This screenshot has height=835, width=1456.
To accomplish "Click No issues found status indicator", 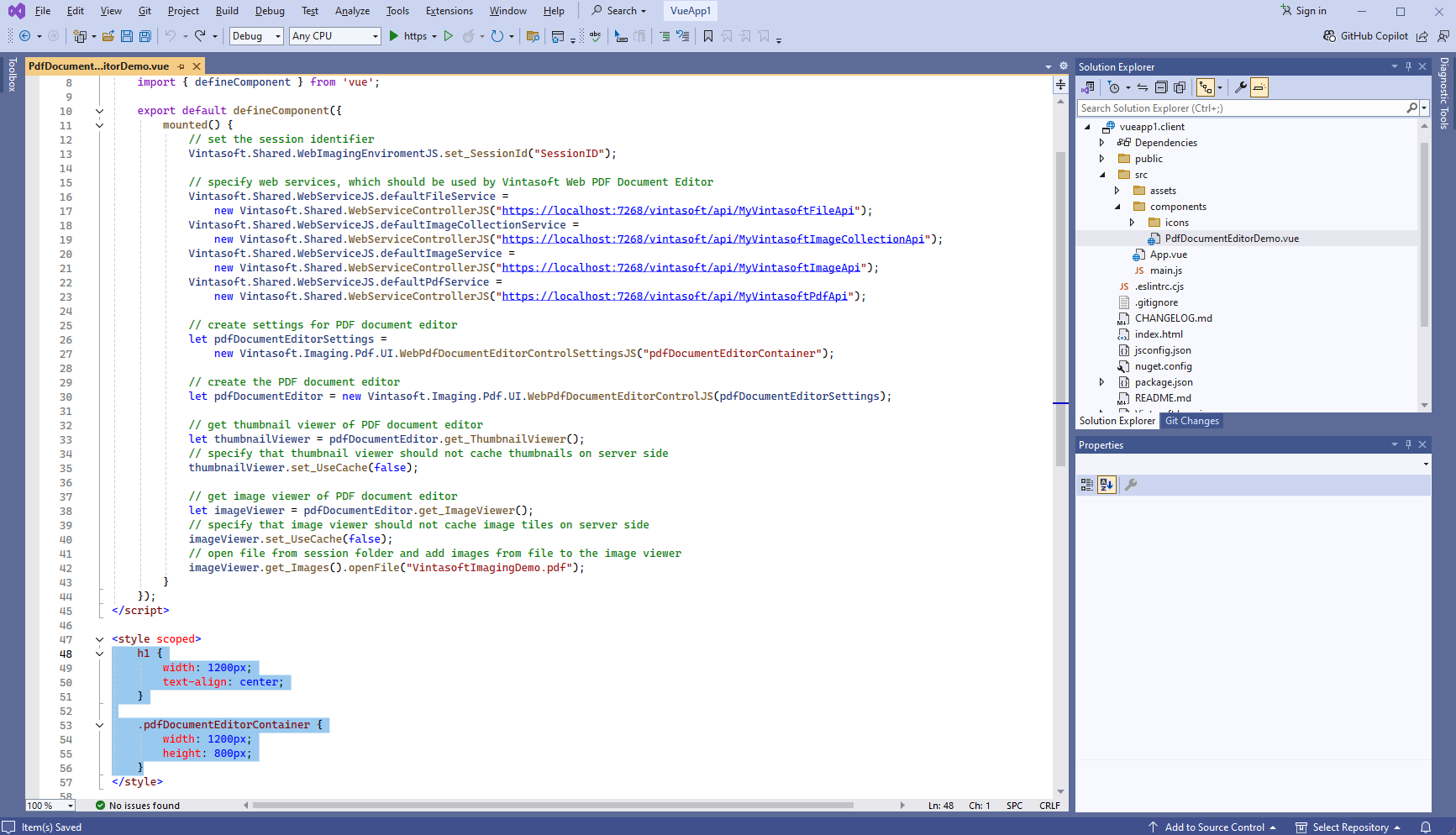I will (138, 806).
